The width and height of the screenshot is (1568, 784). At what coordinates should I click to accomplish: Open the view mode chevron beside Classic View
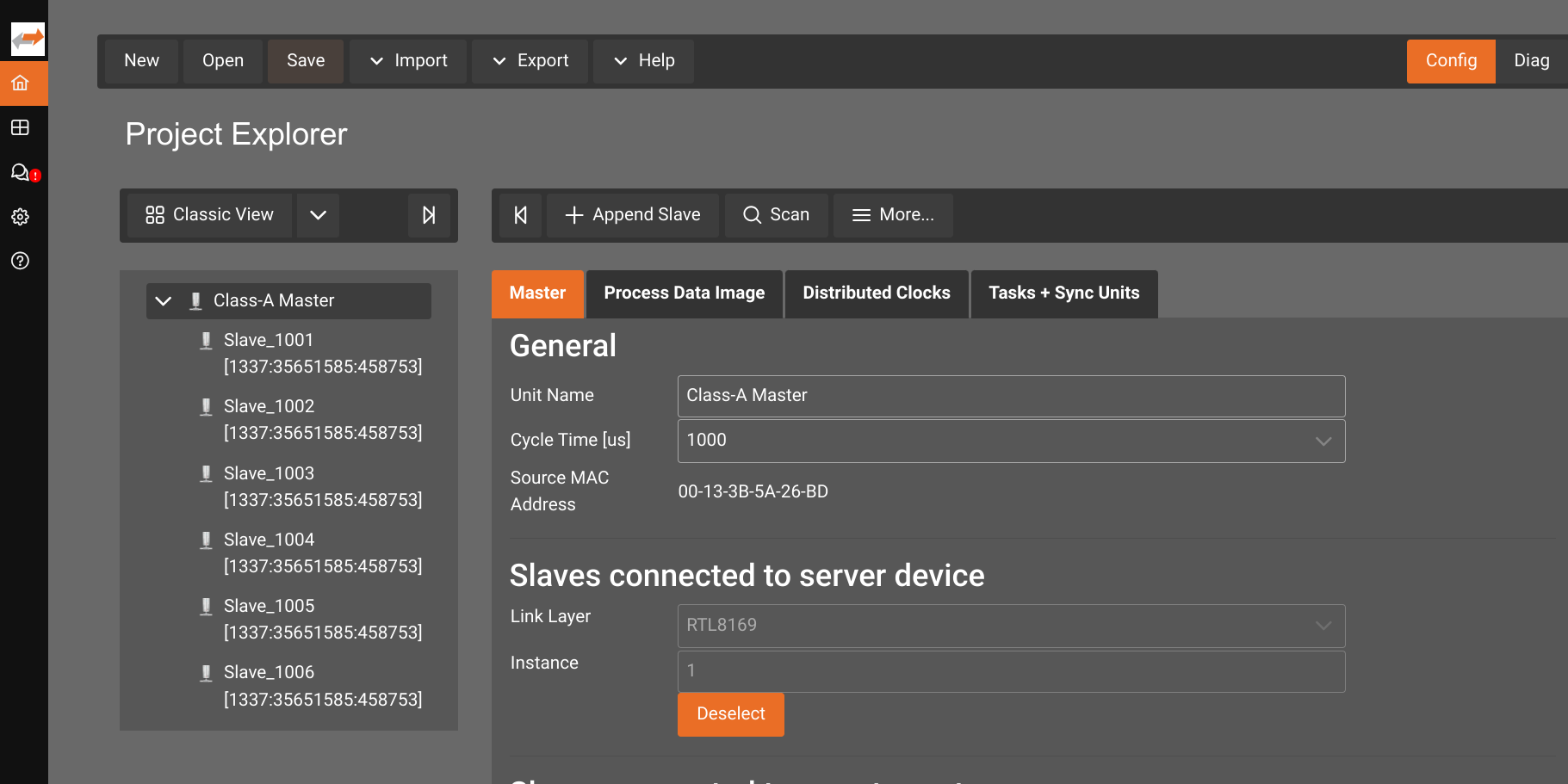318,215
